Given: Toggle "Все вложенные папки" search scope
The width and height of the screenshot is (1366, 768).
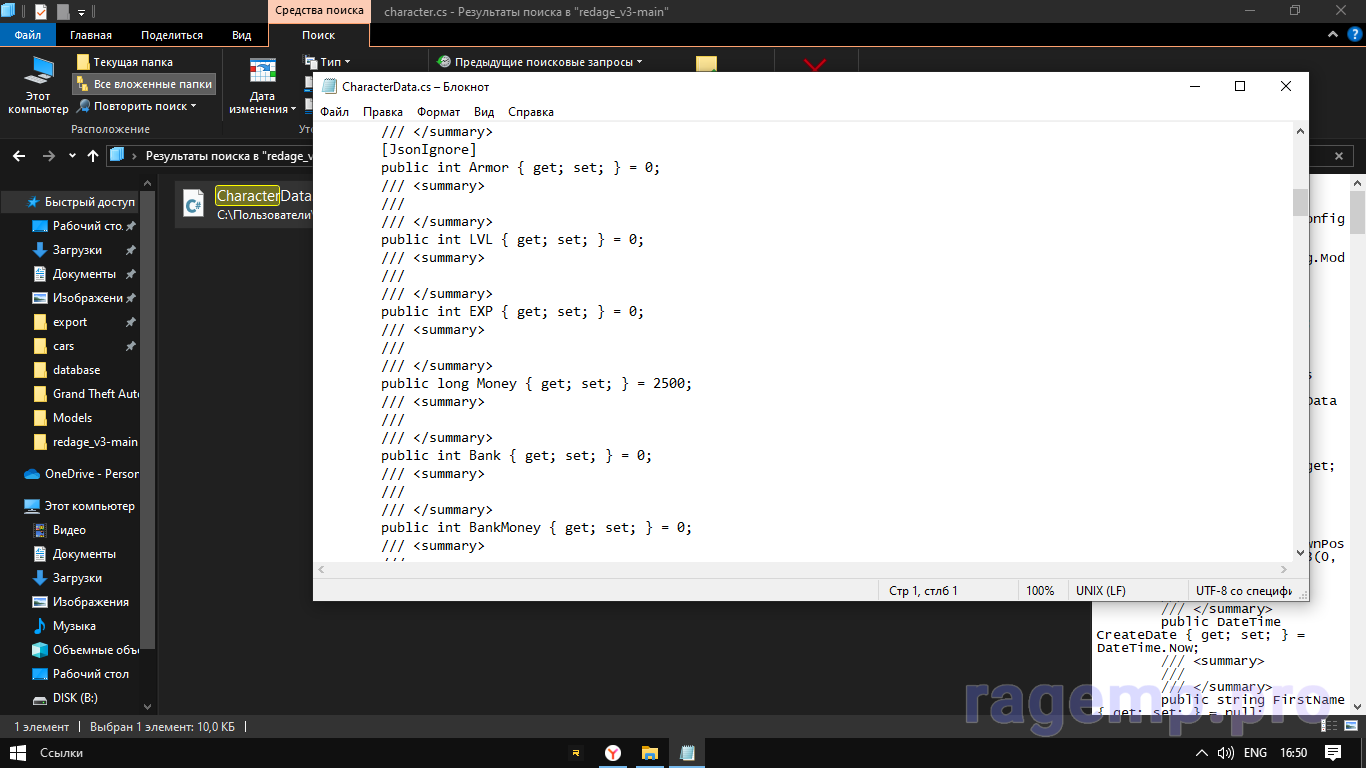Looking at the screenshot, I should pos(143,84).
